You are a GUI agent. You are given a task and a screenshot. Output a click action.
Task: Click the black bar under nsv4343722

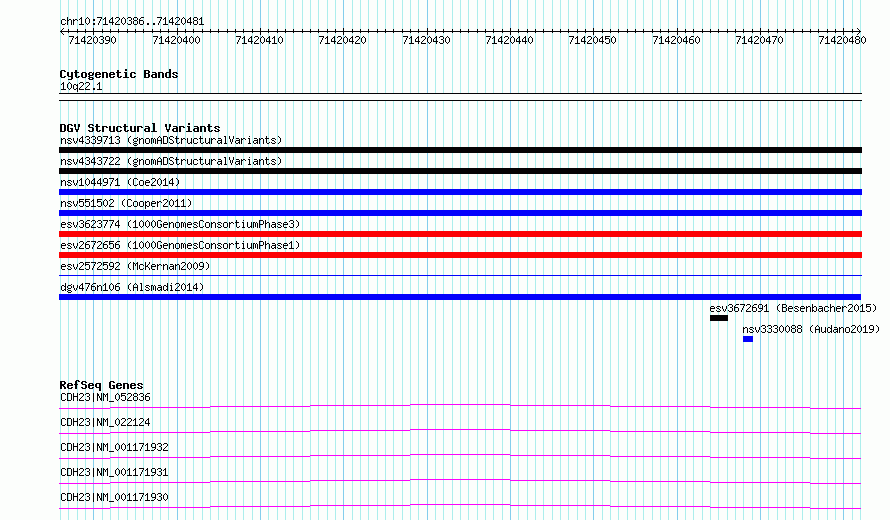460,171
